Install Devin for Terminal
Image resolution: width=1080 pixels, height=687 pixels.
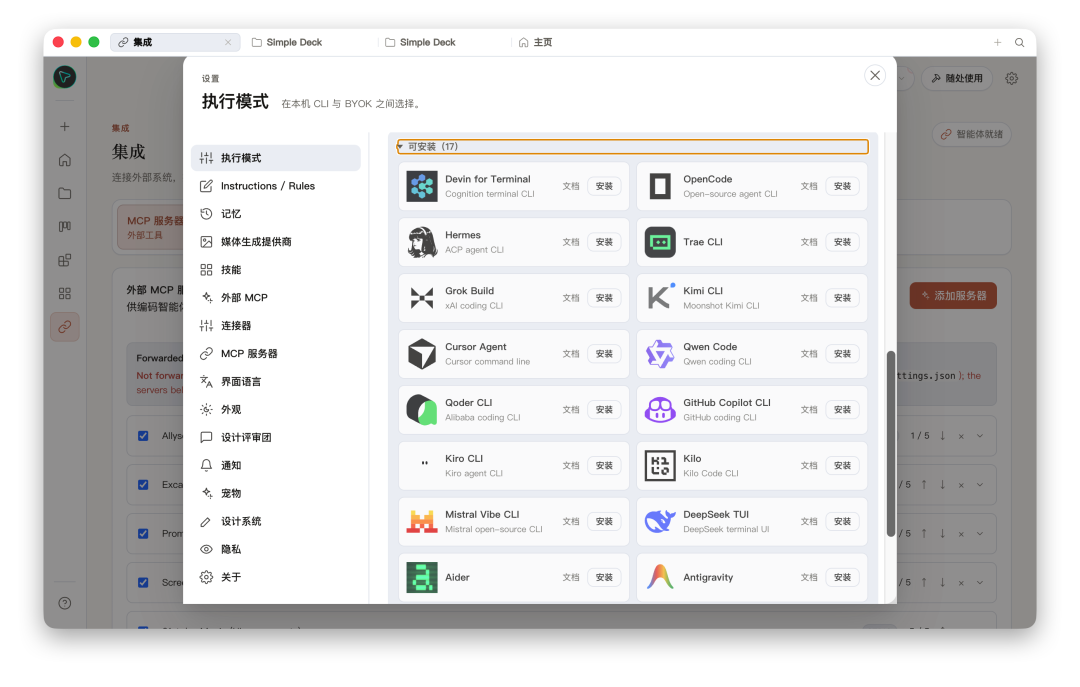pos(604,186)
